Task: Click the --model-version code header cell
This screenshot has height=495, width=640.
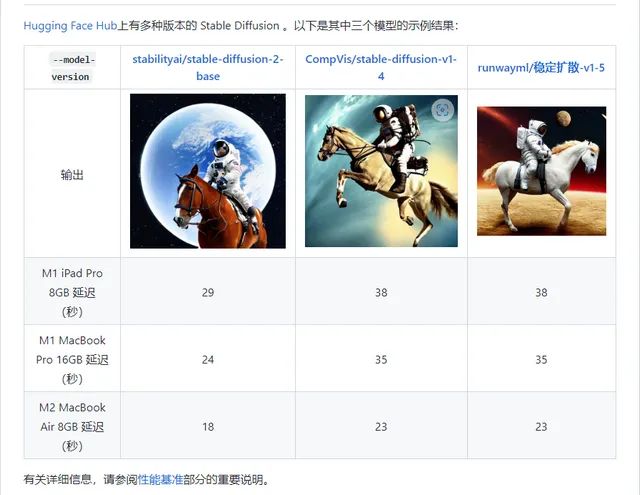Action: (72, 68)
